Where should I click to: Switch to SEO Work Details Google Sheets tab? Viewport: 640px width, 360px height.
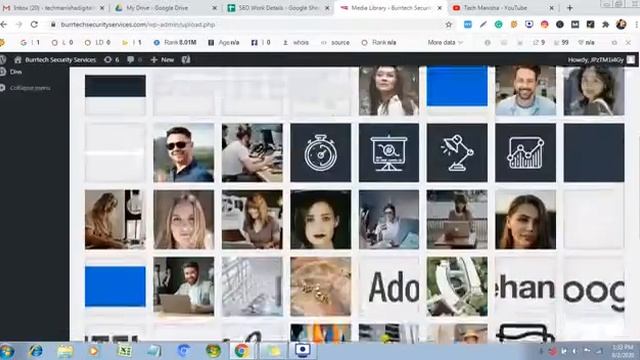pos(278,8)
